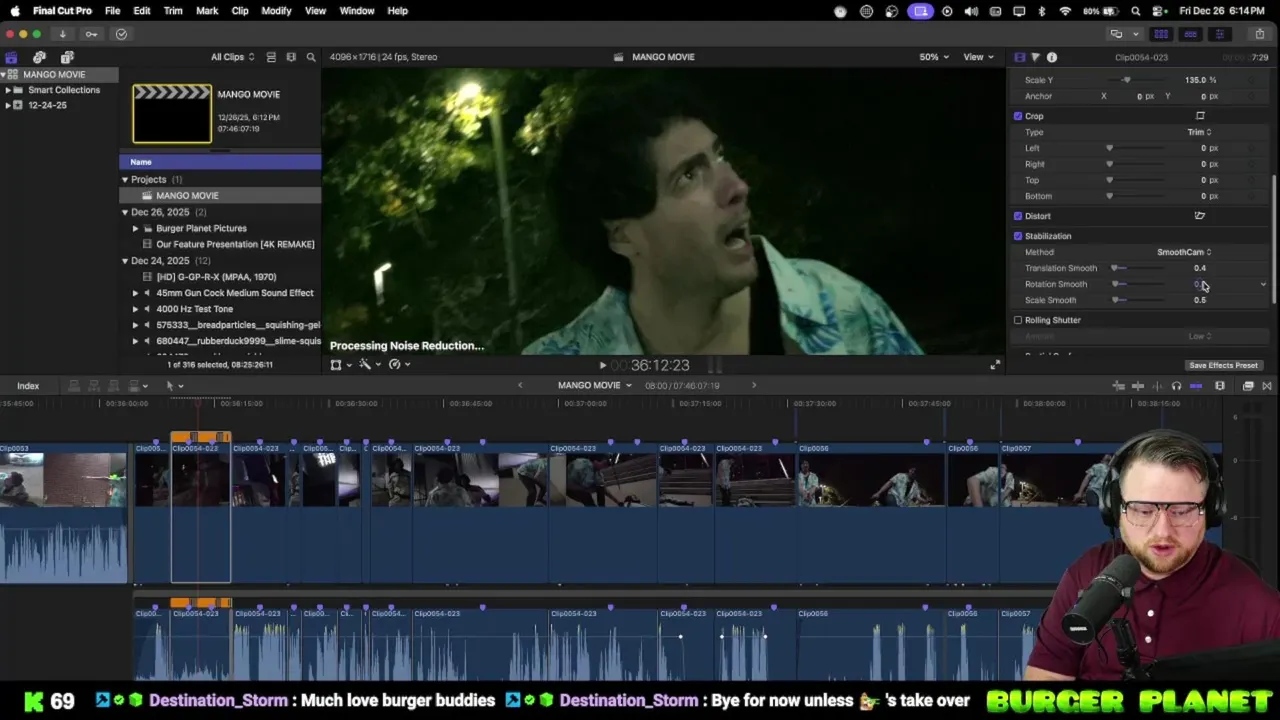
Task: Click the browser search magnifier icon
Action: tap(311, 57)
